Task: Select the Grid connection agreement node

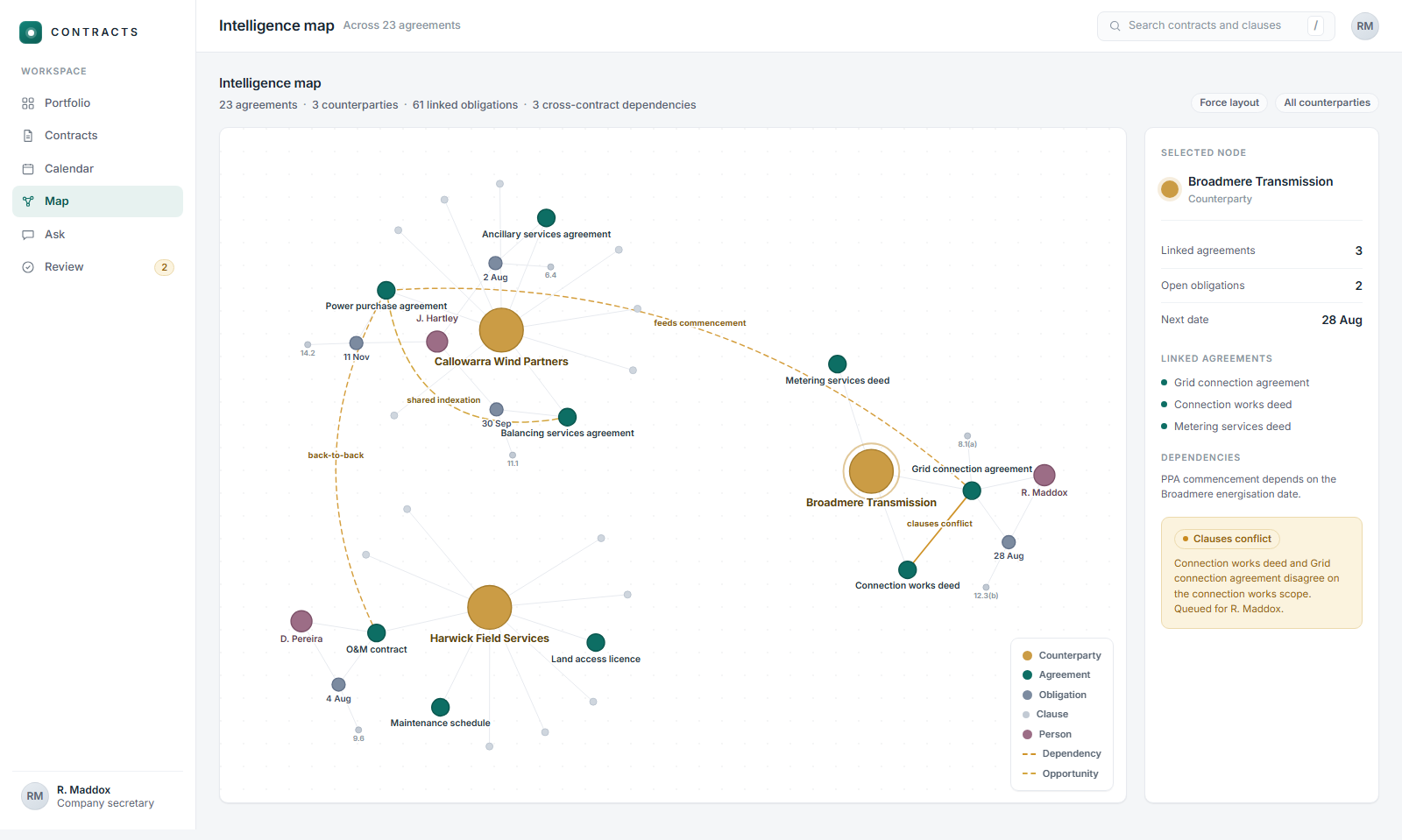Action: tap(972, 491)
